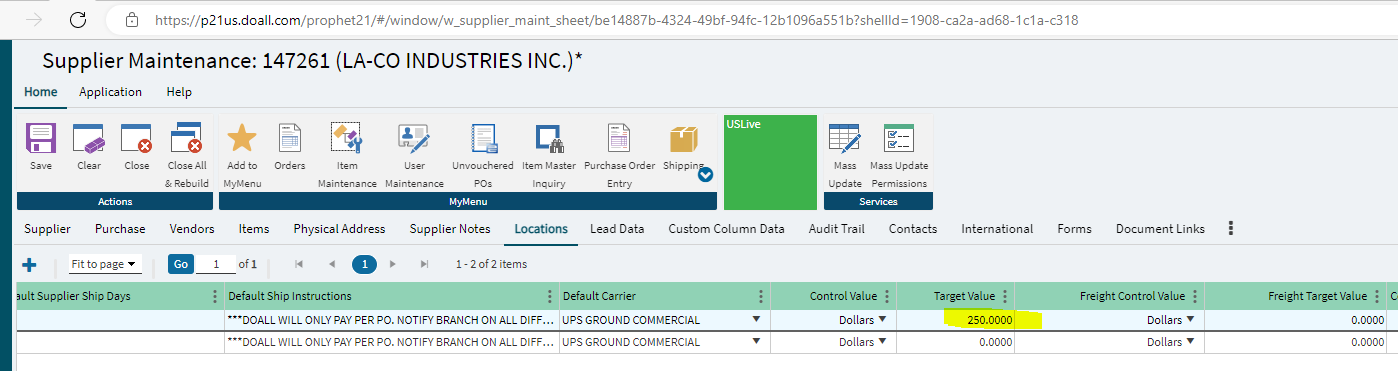Switch to the Document Links tab
The height and width of the screenshot is (371, 1398).
coord(1160,229)
